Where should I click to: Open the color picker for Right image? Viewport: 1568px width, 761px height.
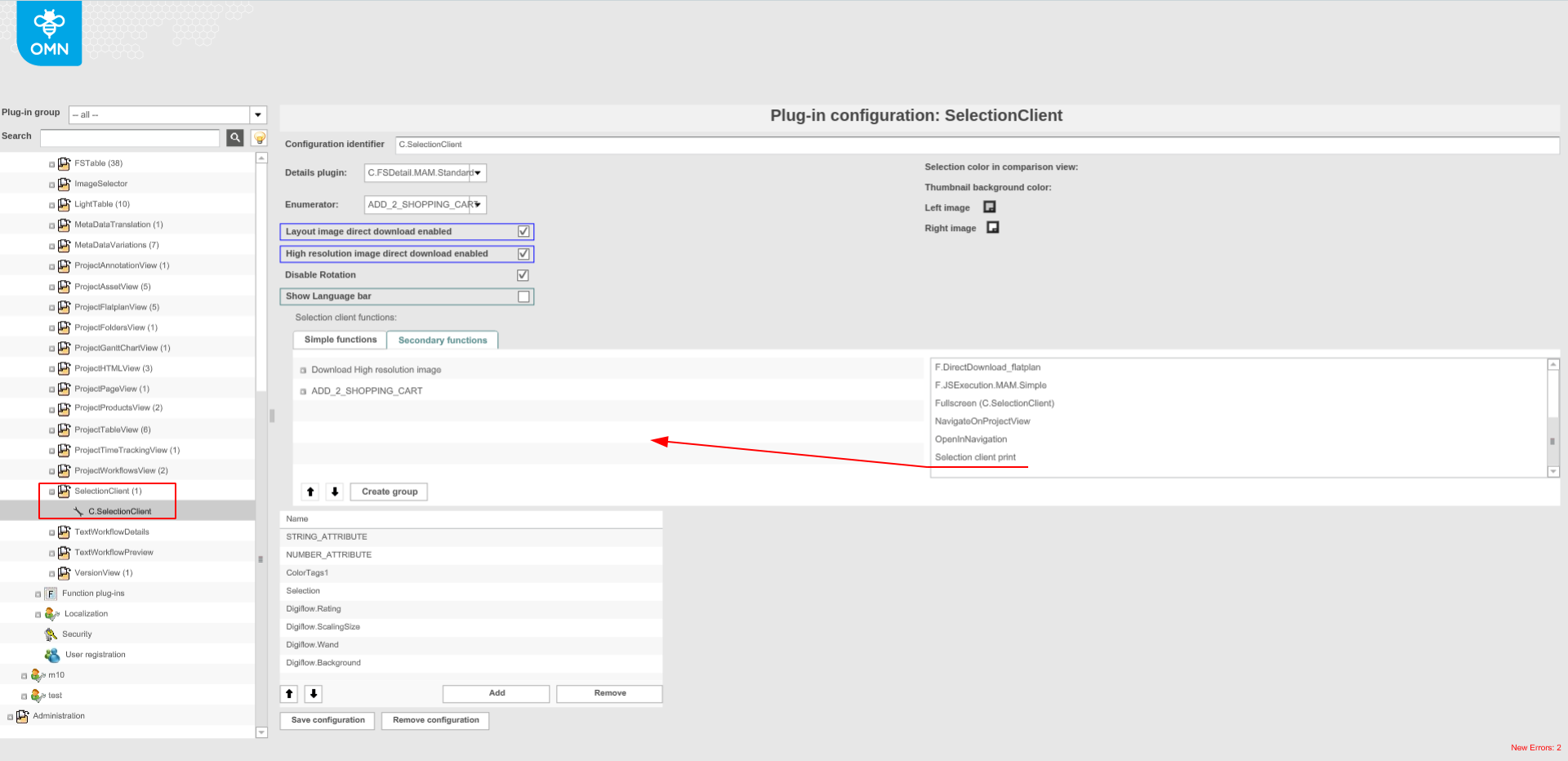pyautogui.click(x=992, y=228)
